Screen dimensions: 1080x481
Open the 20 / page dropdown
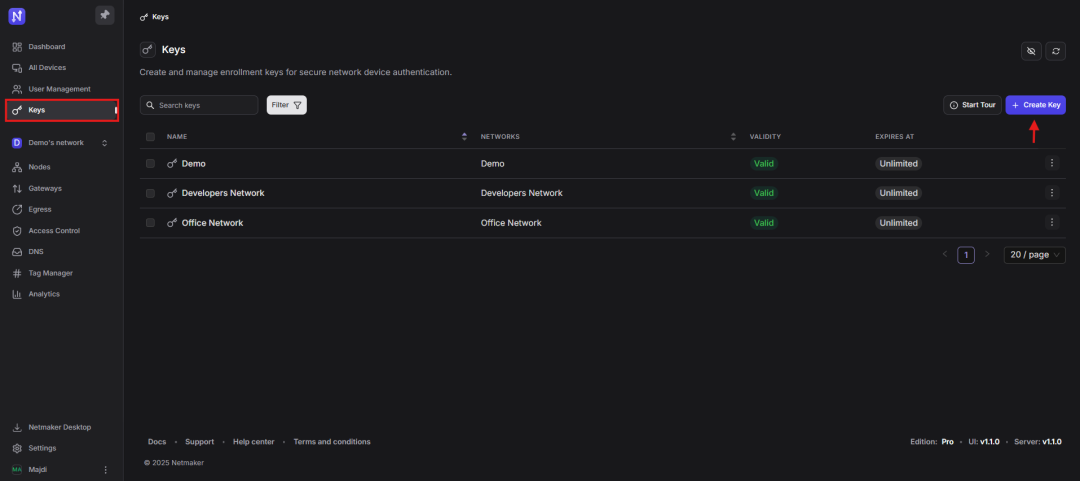coord(1035,255)
